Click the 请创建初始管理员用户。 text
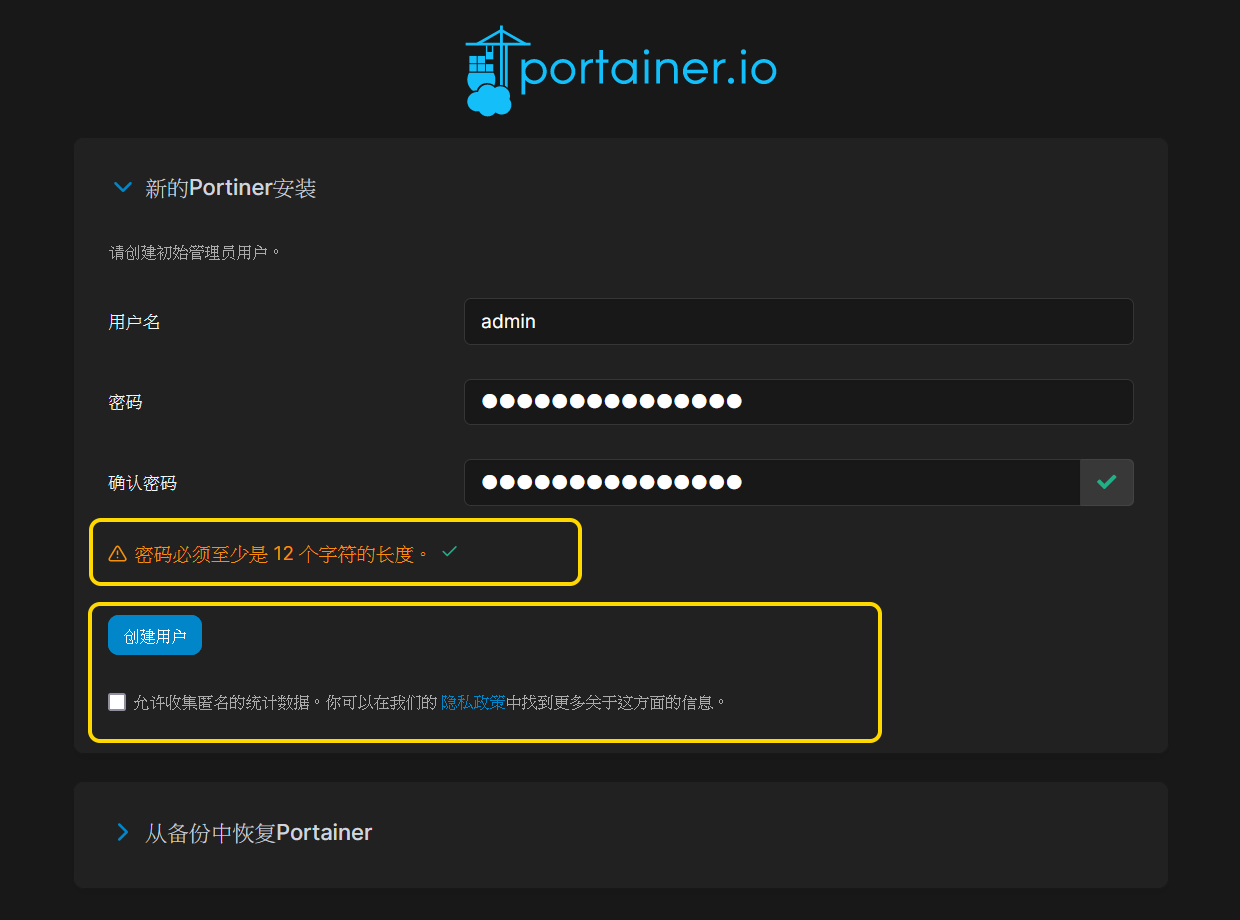This screenshot has width=1240, height=920. coord(195,252)
